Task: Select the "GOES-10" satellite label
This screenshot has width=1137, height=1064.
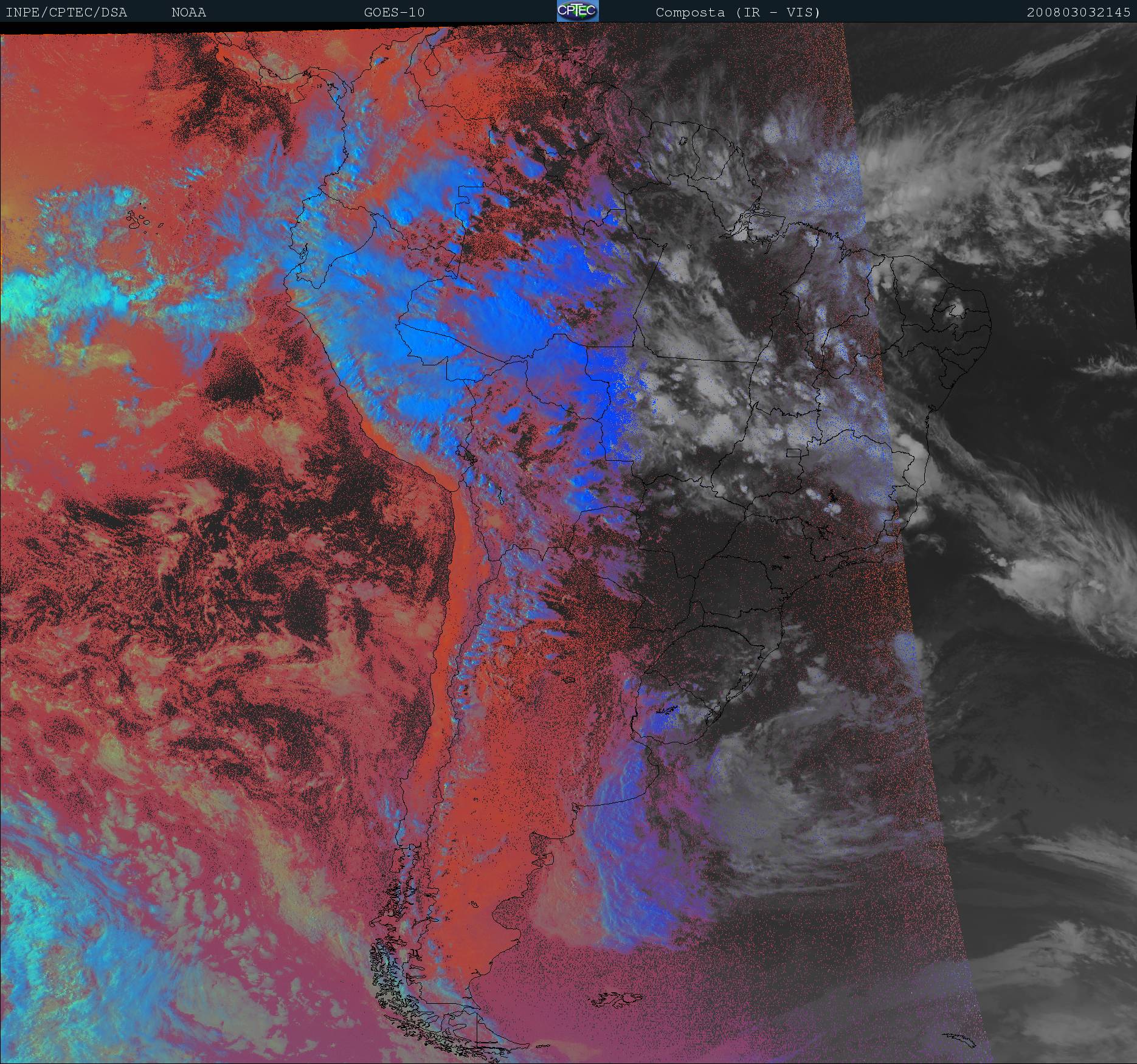Action: click(x=394, y=12)
